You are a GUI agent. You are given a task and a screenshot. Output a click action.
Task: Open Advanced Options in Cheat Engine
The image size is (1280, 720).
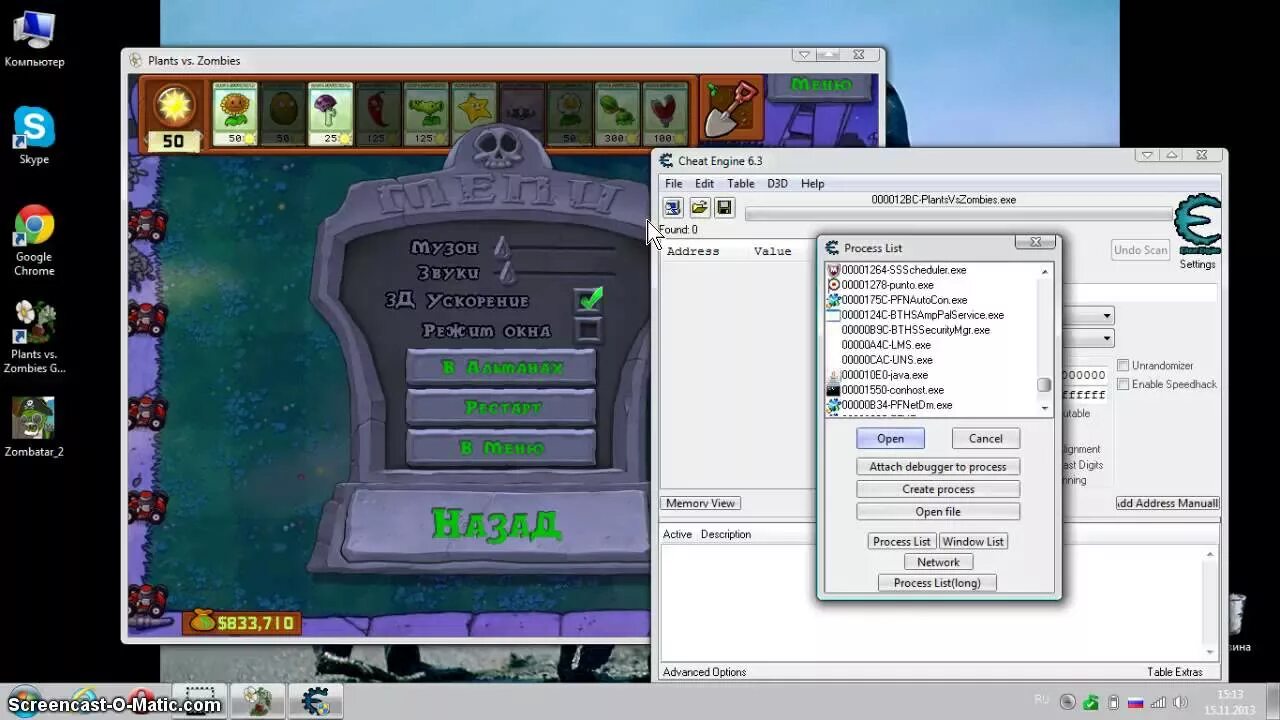coord(704,672)
